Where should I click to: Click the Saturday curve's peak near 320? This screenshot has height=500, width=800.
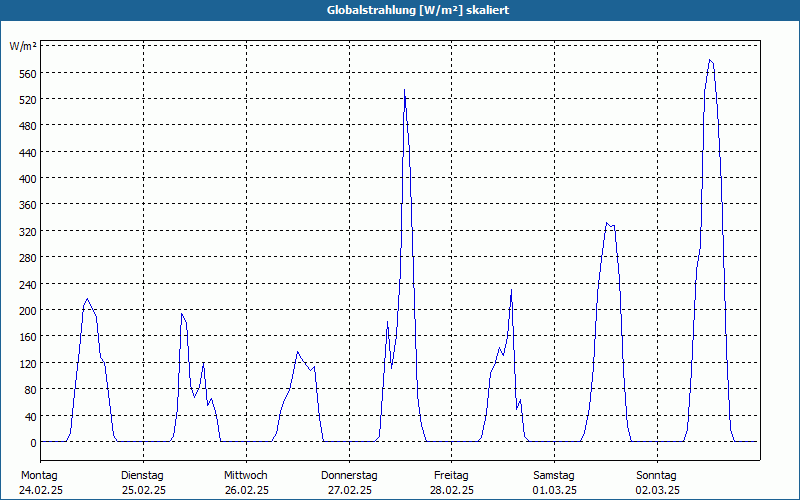pyautogui.click(x=607, y=223)
